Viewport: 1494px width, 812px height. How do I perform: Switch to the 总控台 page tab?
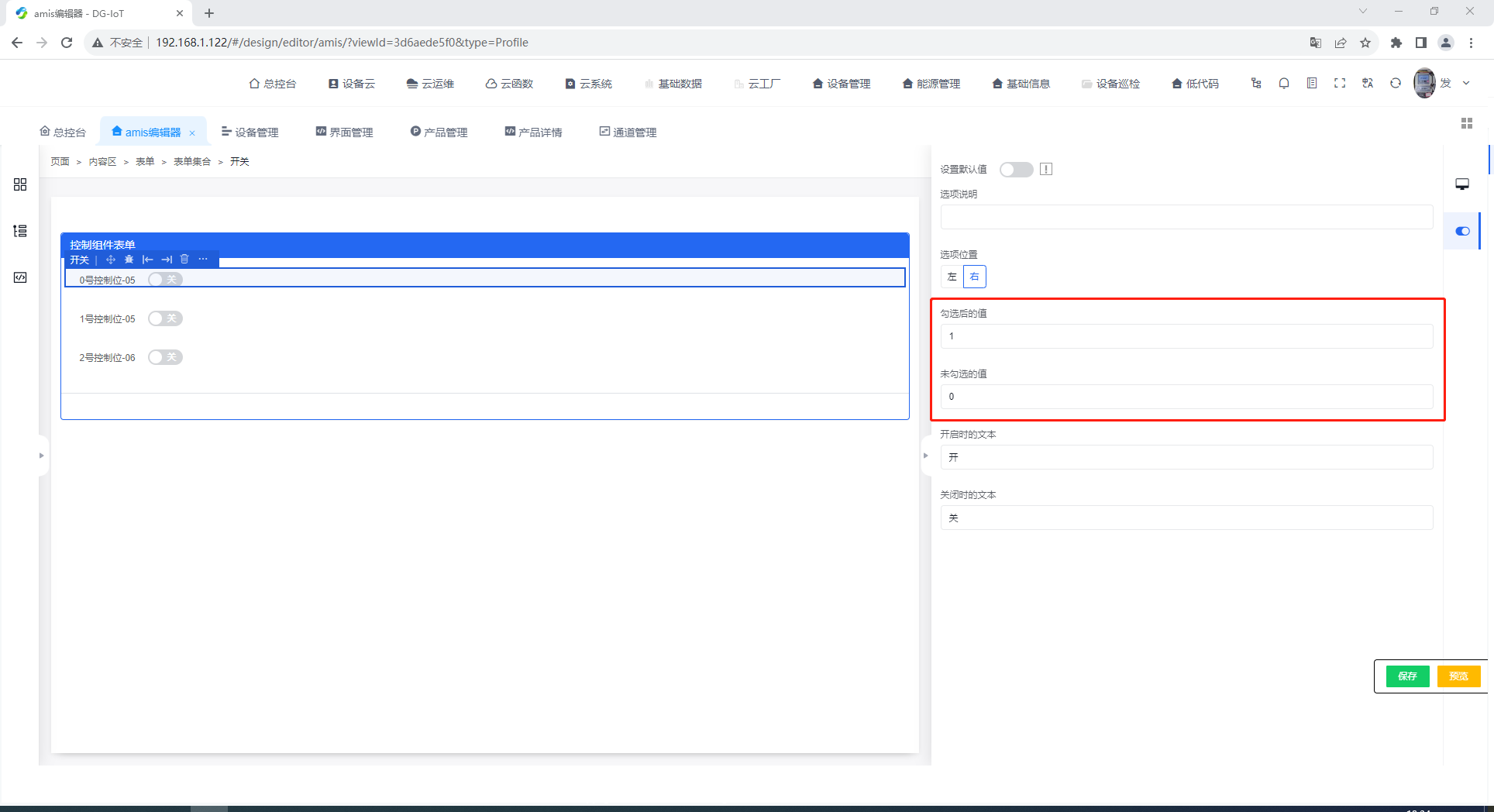coord(63,132)
